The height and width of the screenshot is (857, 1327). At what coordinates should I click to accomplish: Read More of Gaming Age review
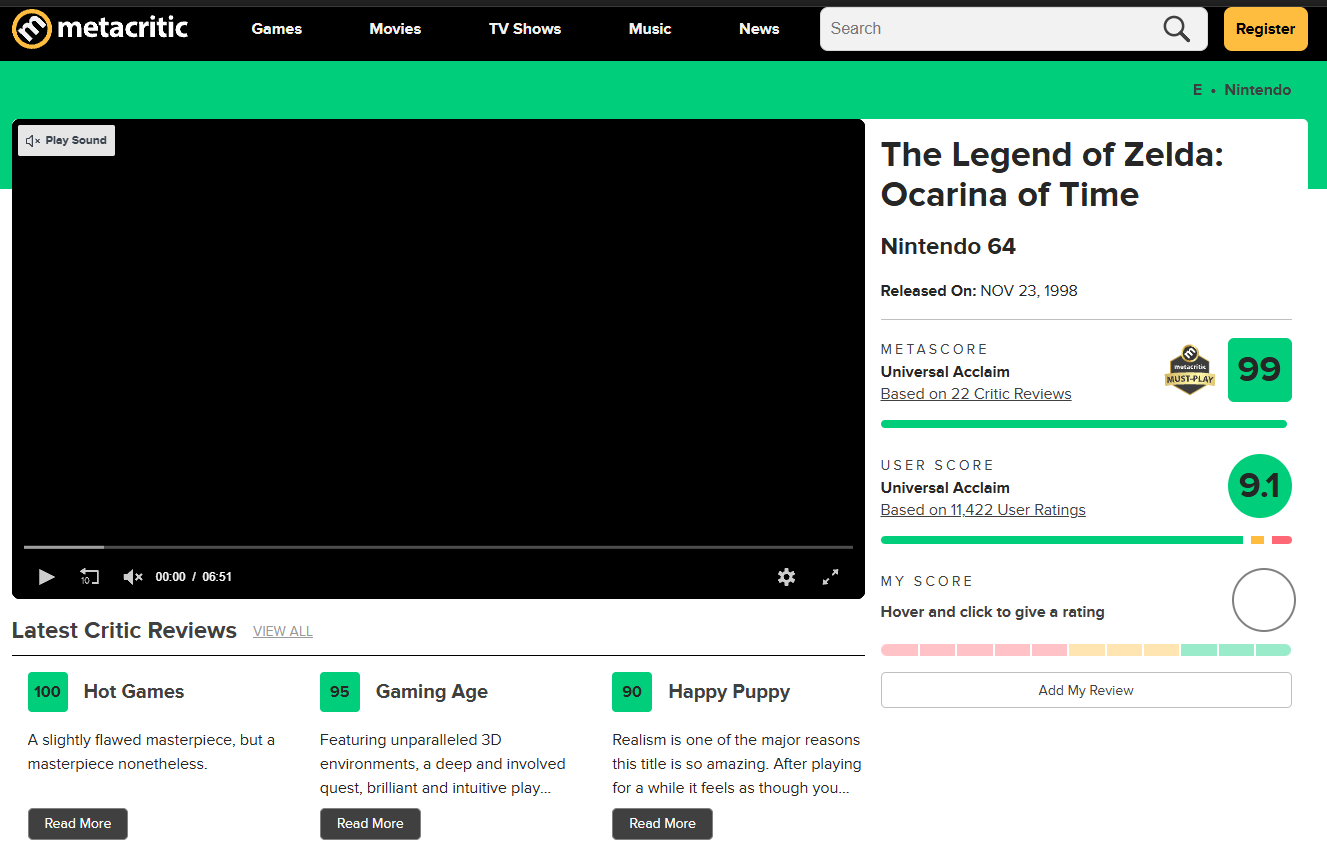(x=370, y=824)
